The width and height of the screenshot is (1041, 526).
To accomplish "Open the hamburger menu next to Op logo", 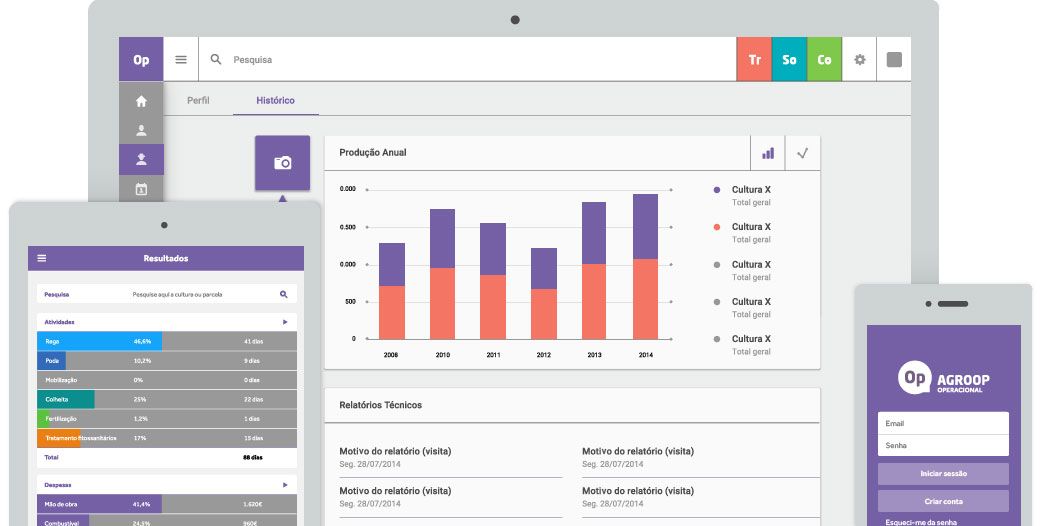I will click(181, 60).
